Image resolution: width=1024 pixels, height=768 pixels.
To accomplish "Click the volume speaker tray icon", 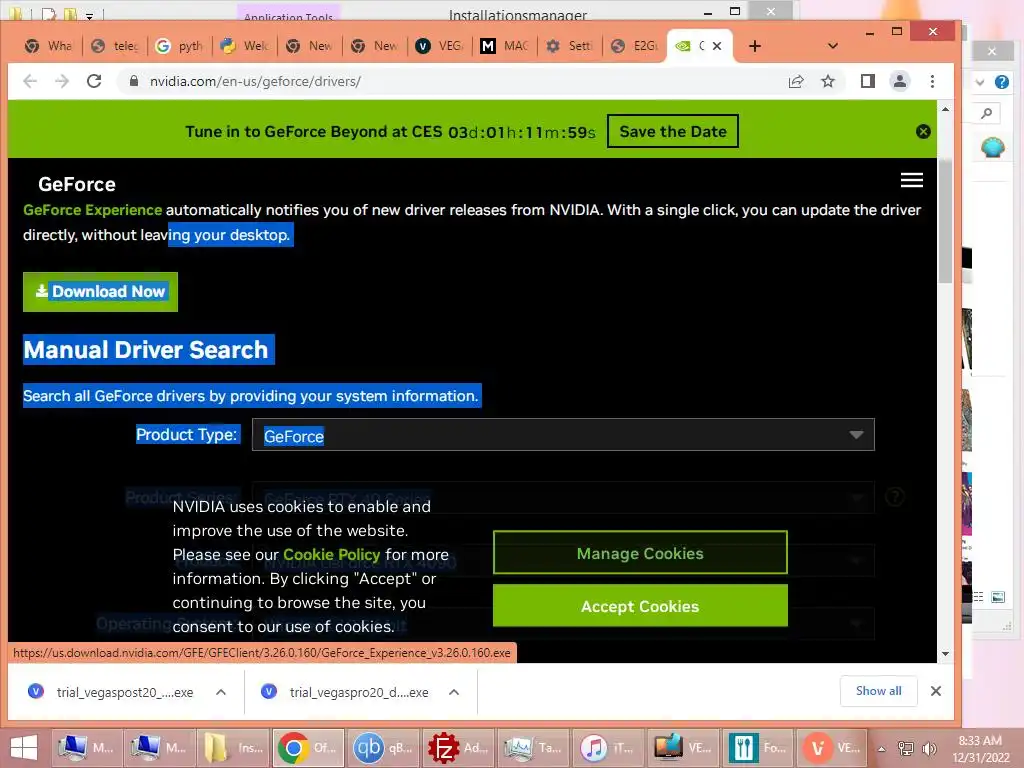I will pyautogui.click(x=929, y=749).
